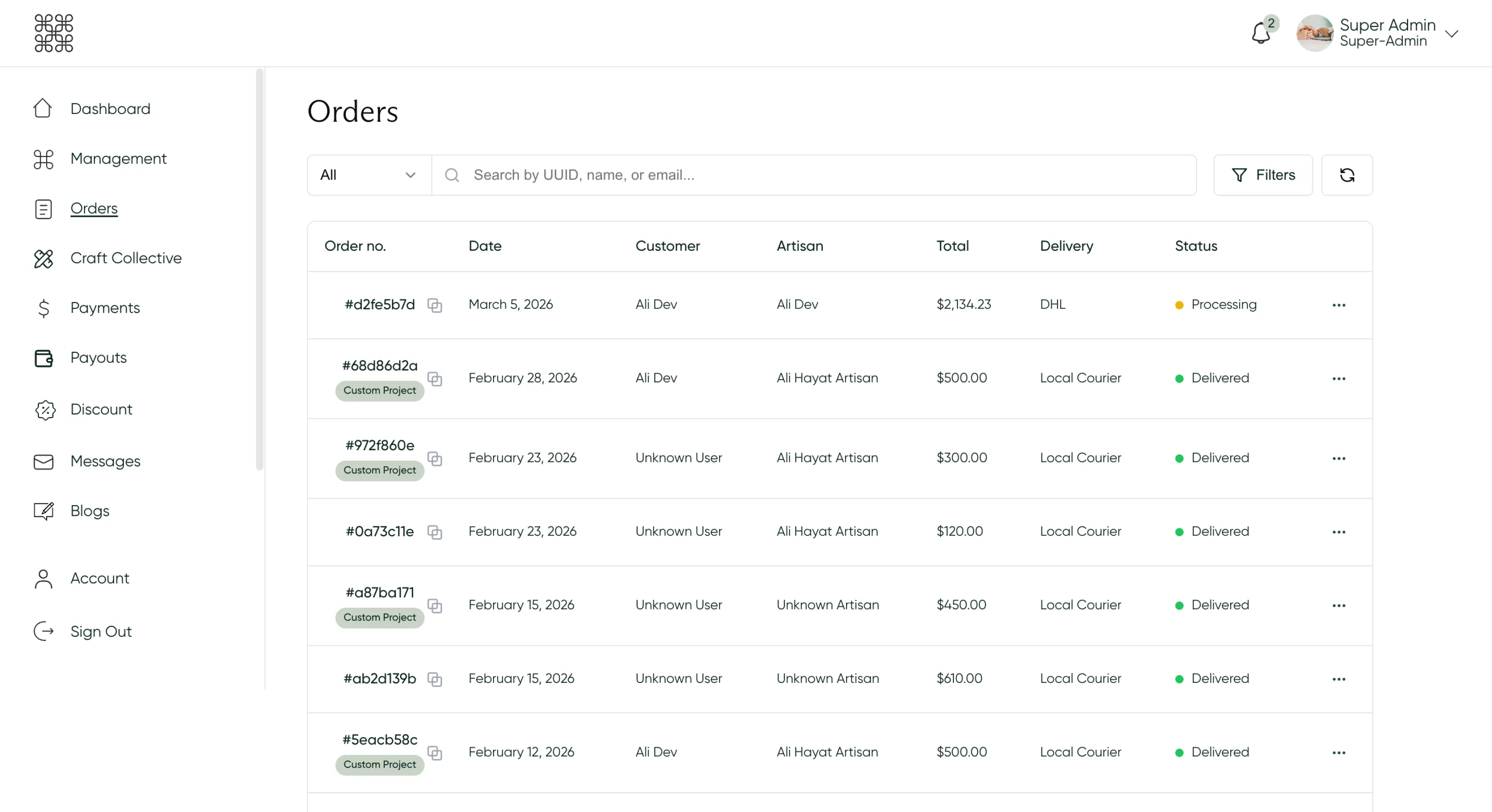Open the Filters panel
This screenshot has width=1492, height=812.
(x=1263, y=175)
